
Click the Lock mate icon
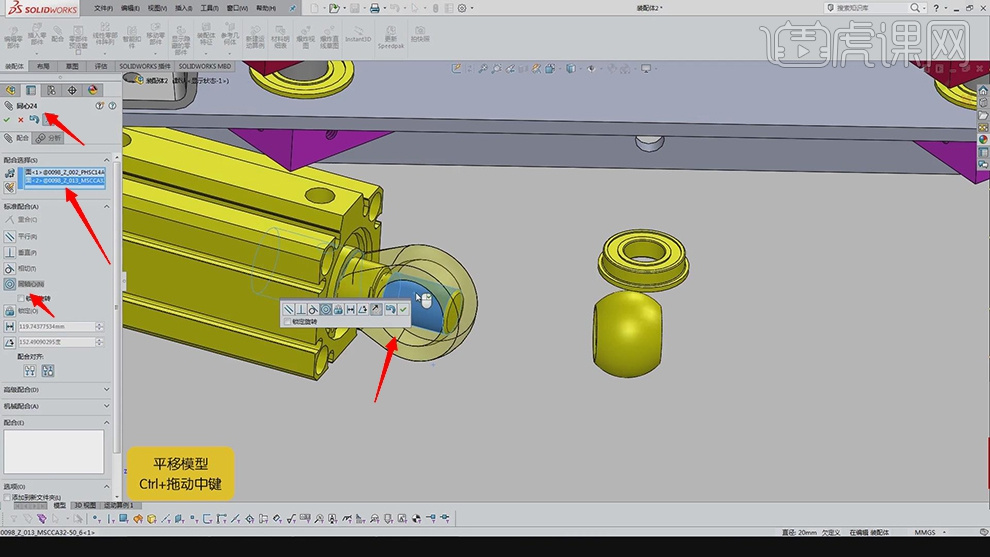pos(10,310)
